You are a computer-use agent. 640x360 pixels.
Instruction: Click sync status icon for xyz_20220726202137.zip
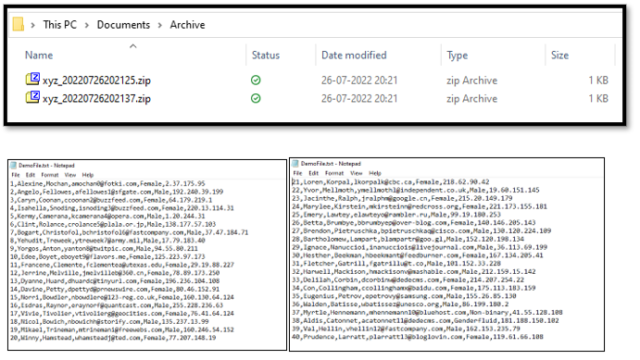point(256,98)
